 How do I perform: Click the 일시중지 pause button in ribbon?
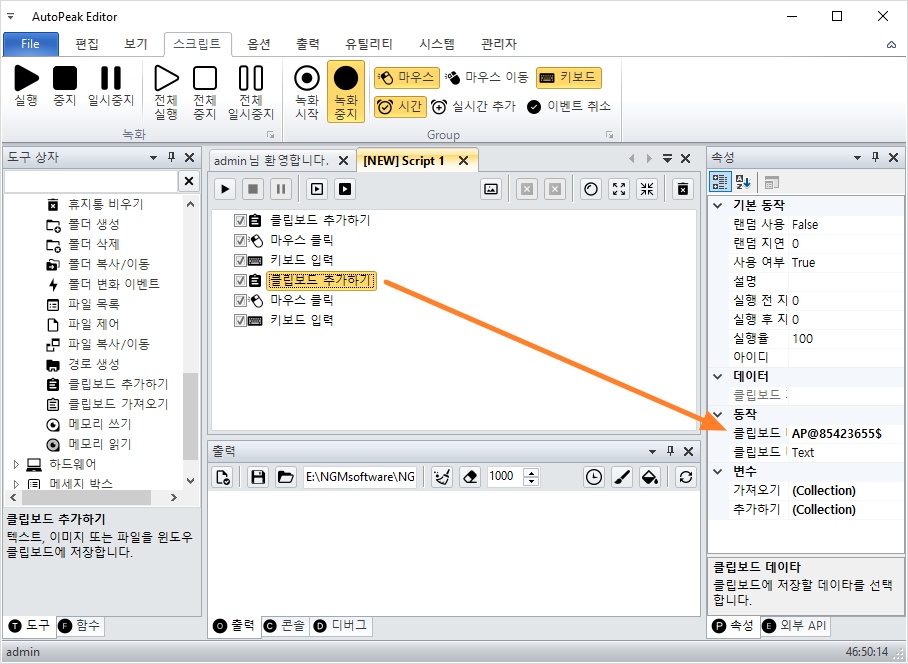[111, 86]
